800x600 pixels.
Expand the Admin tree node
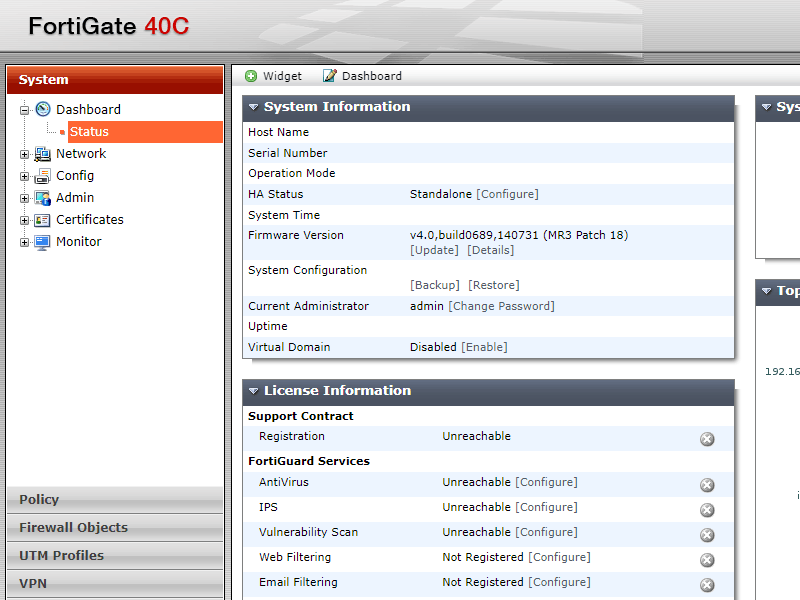coord(24,198)
